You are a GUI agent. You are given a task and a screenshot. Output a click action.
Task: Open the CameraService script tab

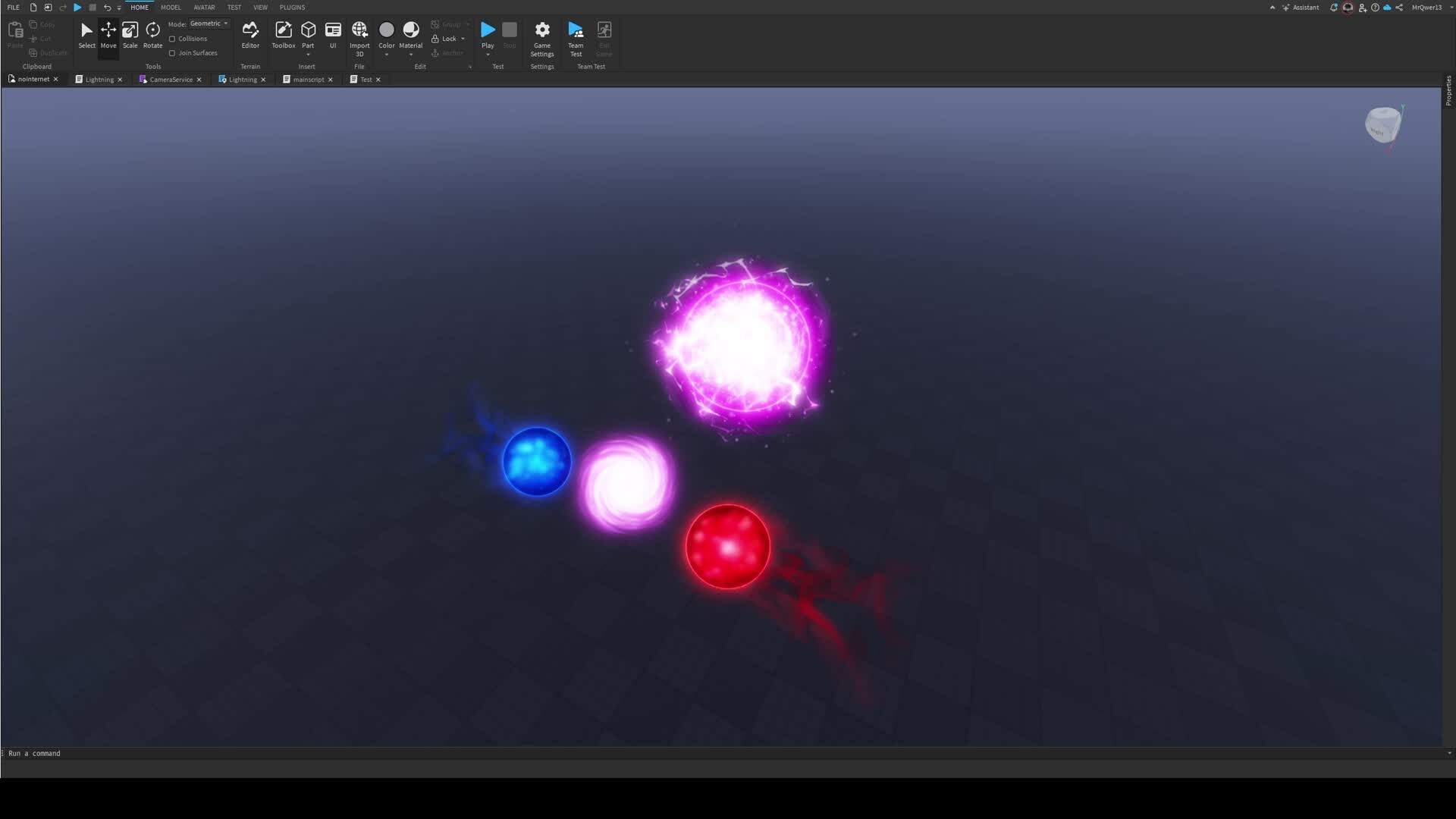171,80
